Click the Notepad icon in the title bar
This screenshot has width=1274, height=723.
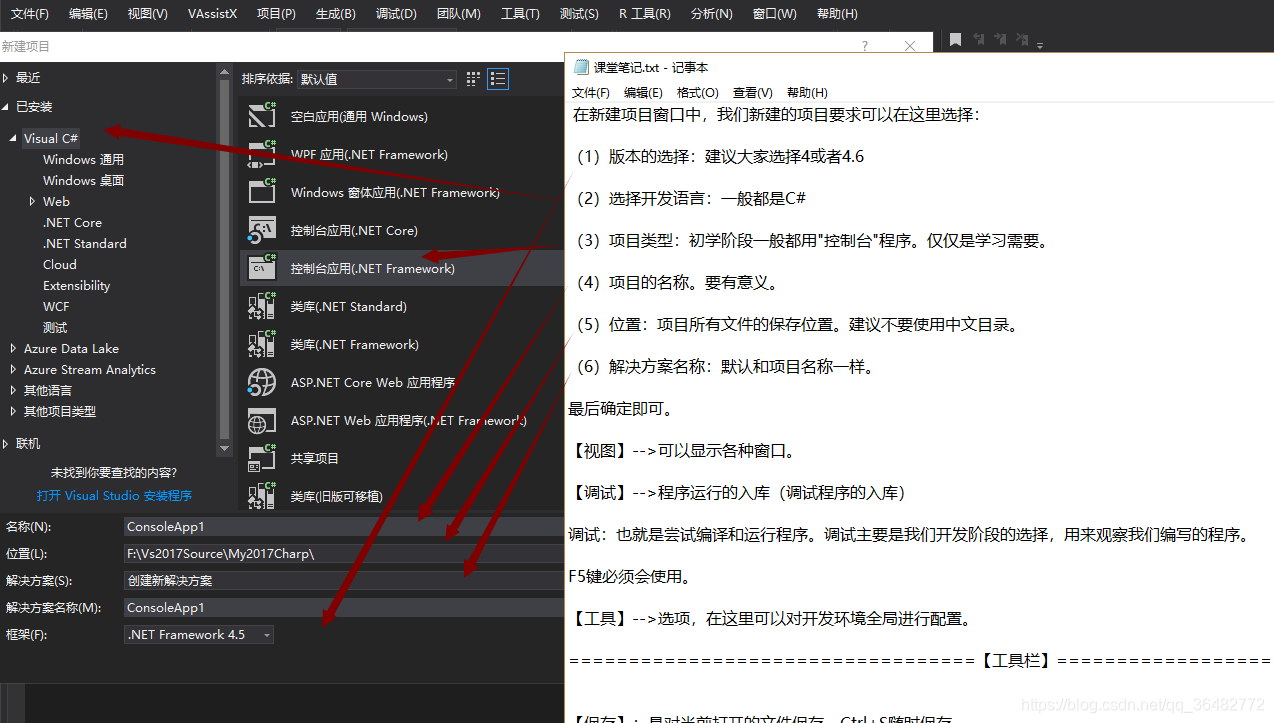coord(581,67)
